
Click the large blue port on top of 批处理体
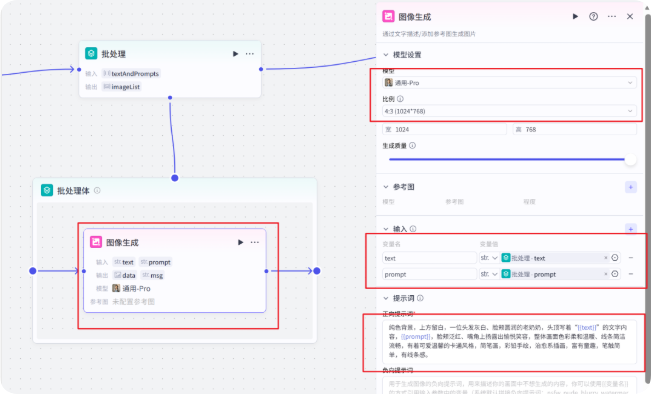175,178
